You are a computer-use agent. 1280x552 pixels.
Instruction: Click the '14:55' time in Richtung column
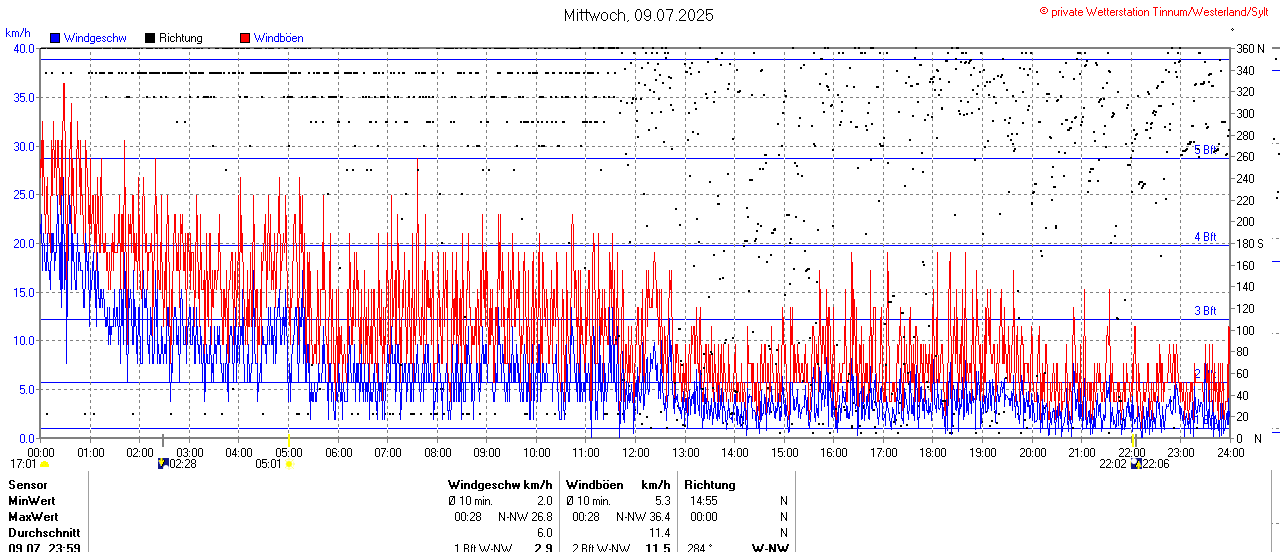tap(704, 500)
